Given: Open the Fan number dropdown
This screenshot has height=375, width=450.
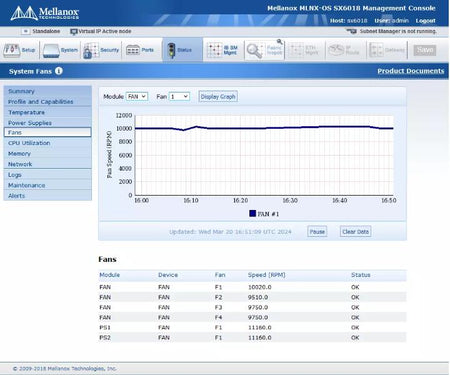Looking at the screenshot, I should 179,96.
